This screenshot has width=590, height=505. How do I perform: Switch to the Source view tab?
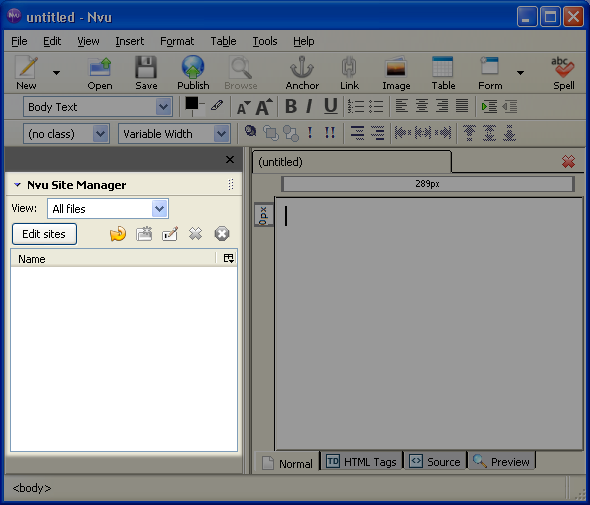[x=435, y=461]
